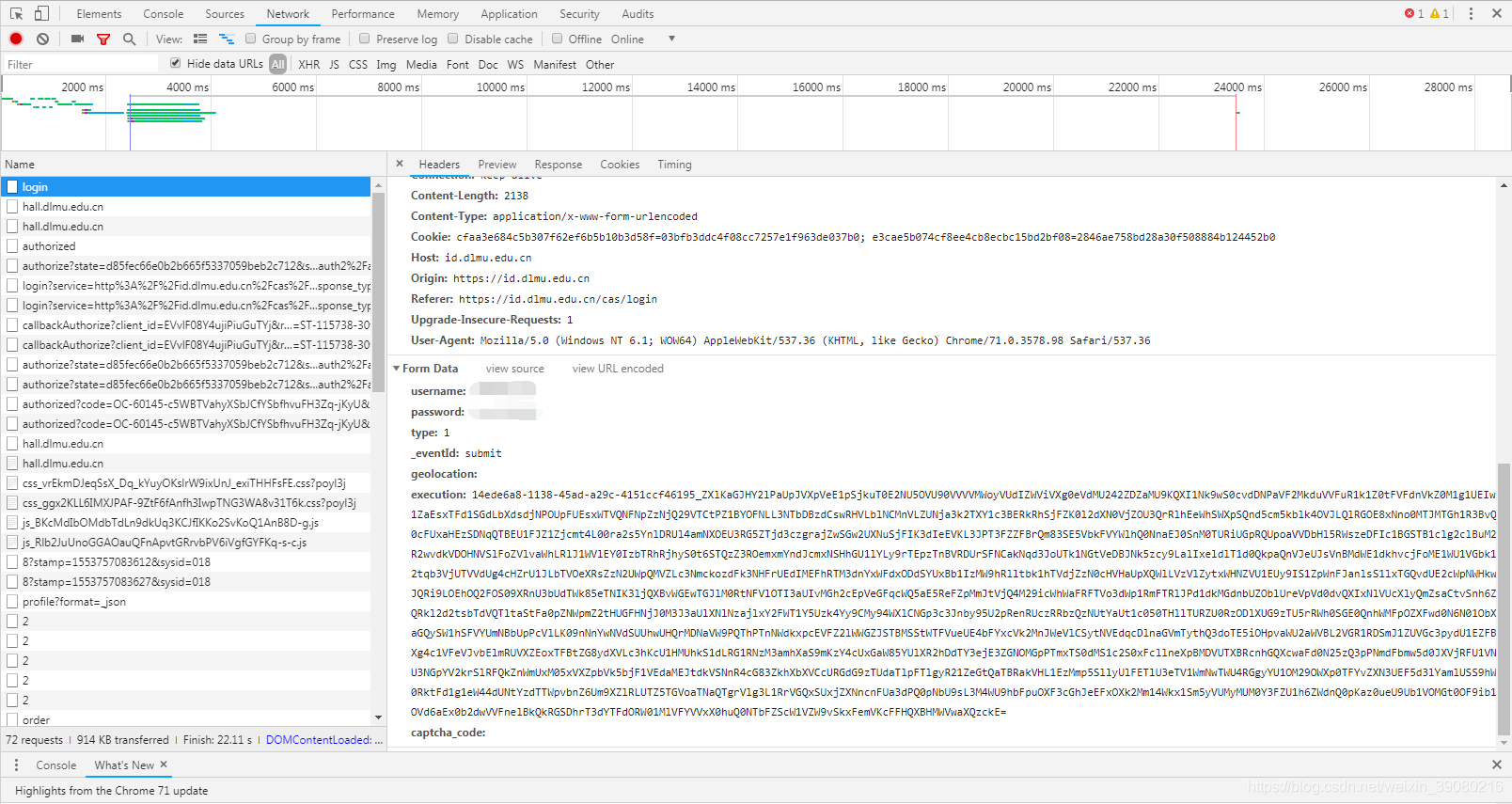Viewport: 1512px width, 804px height.
Task: Select the authorized request row
Action: pos(186,246)
